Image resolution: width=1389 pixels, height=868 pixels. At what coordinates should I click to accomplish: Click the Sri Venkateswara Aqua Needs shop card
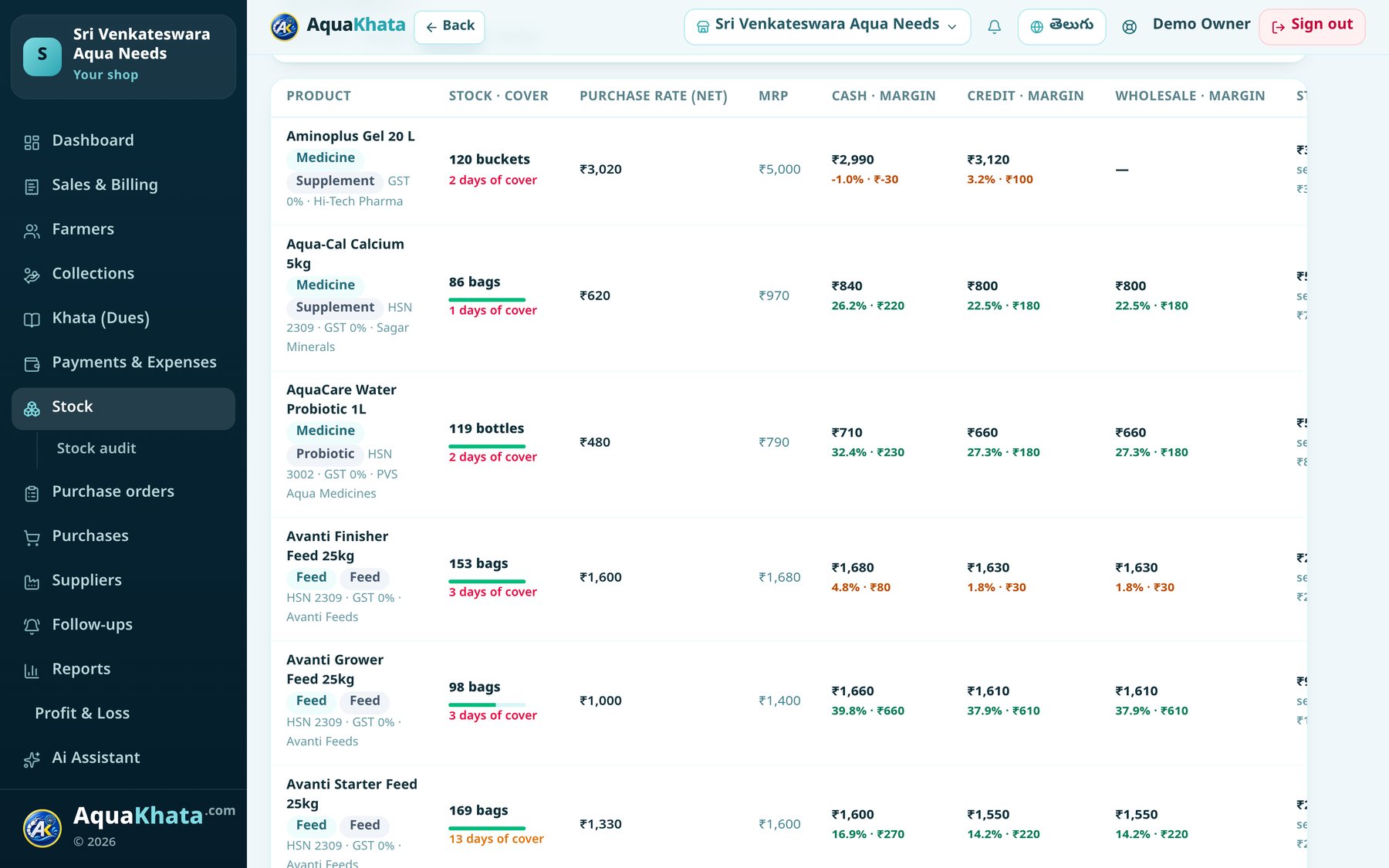coord(123,56)
